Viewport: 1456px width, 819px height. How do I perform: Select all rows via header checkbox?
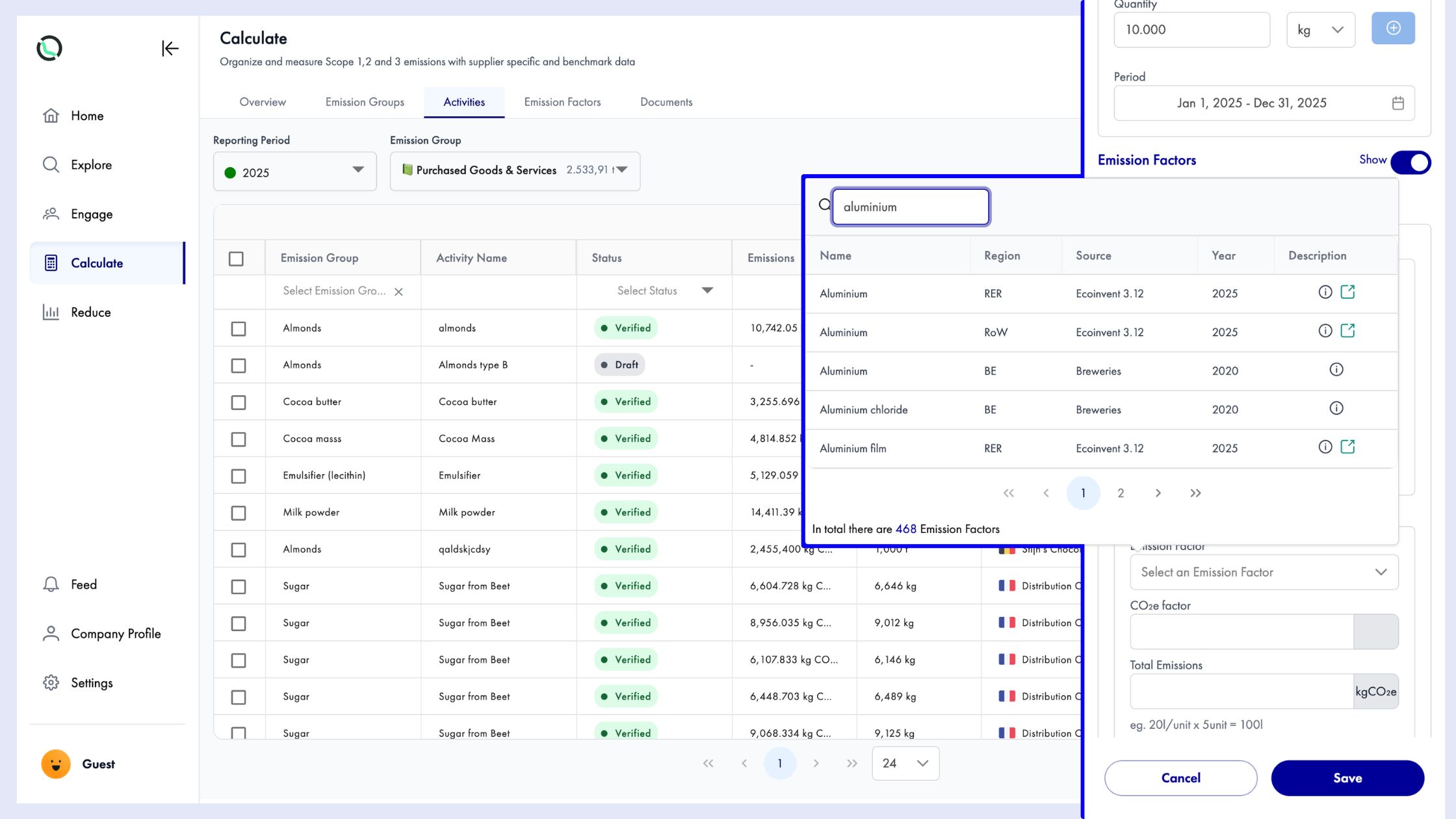click(x=236, y=259)
